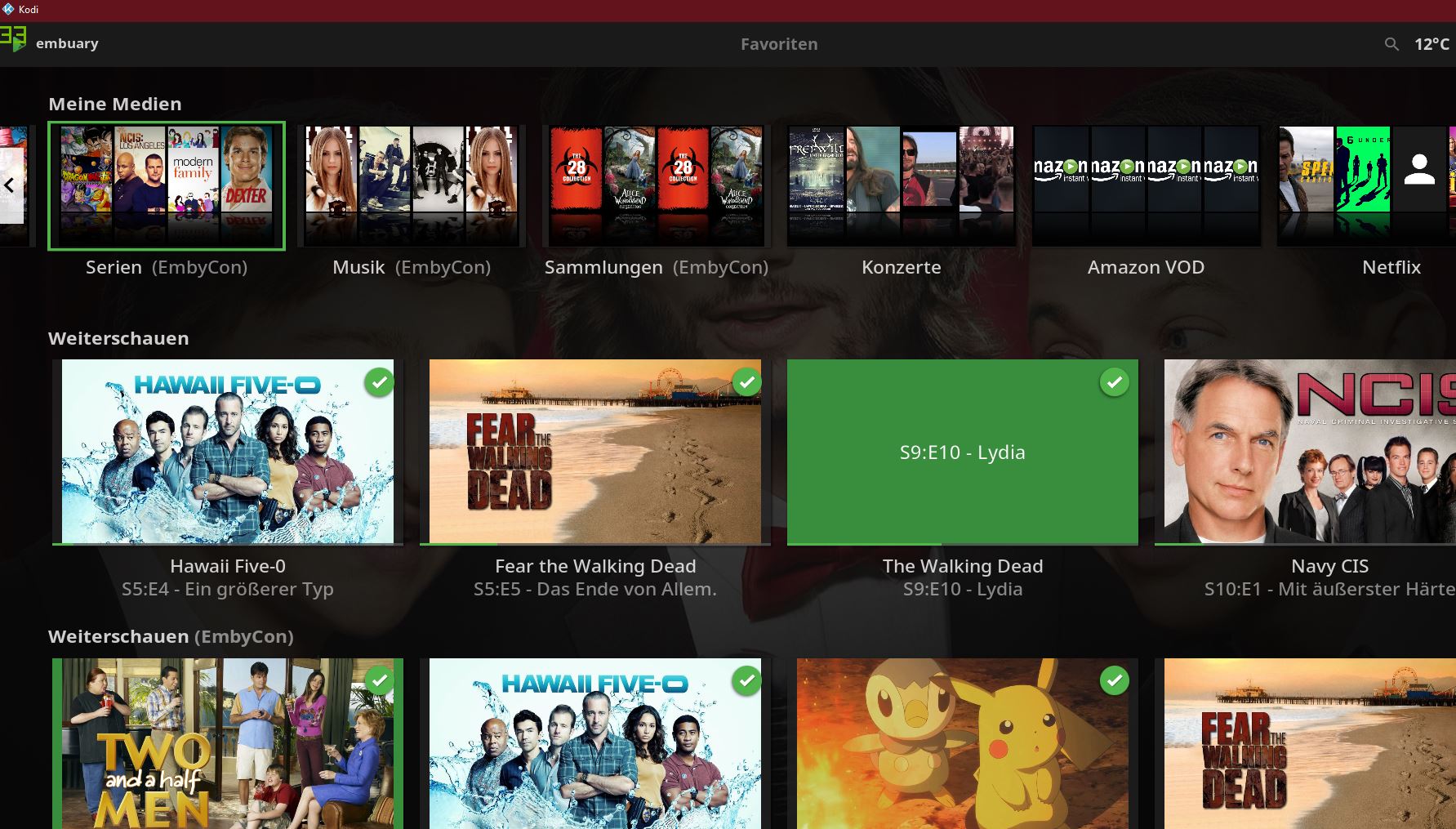Play Fear the Walking Dead in EmbyCon row
The width and height of the screenshot is (1456, 829).
tap(1305, 743)
